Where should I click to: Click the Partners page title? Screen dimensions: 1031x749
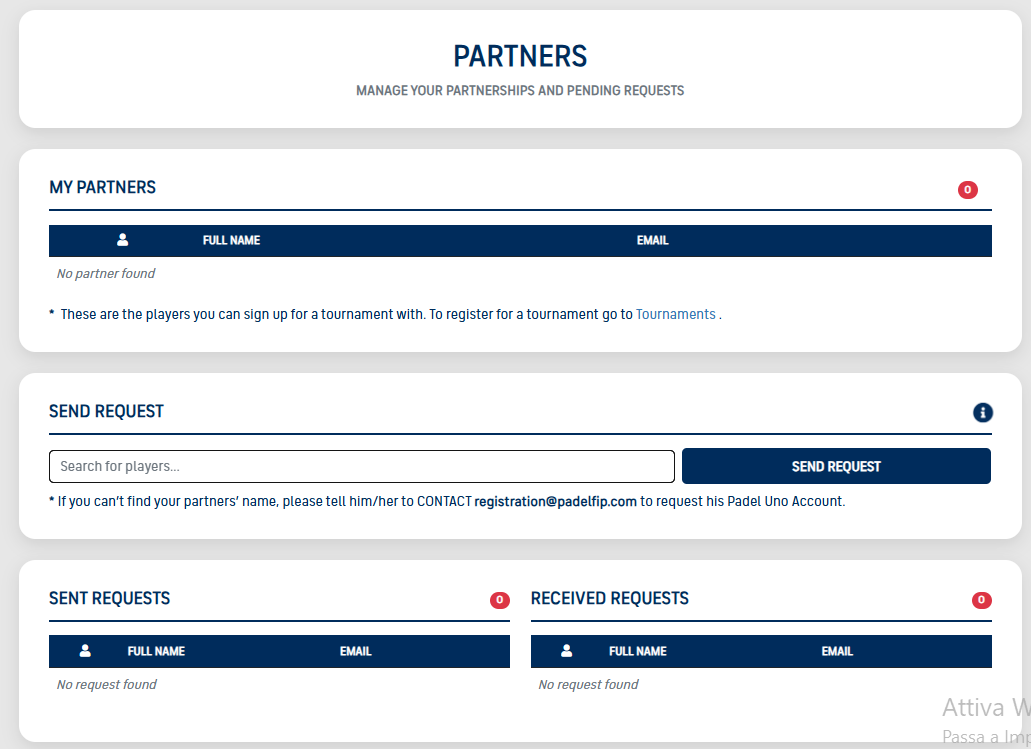pyautogui.click(x=520, y=56)
